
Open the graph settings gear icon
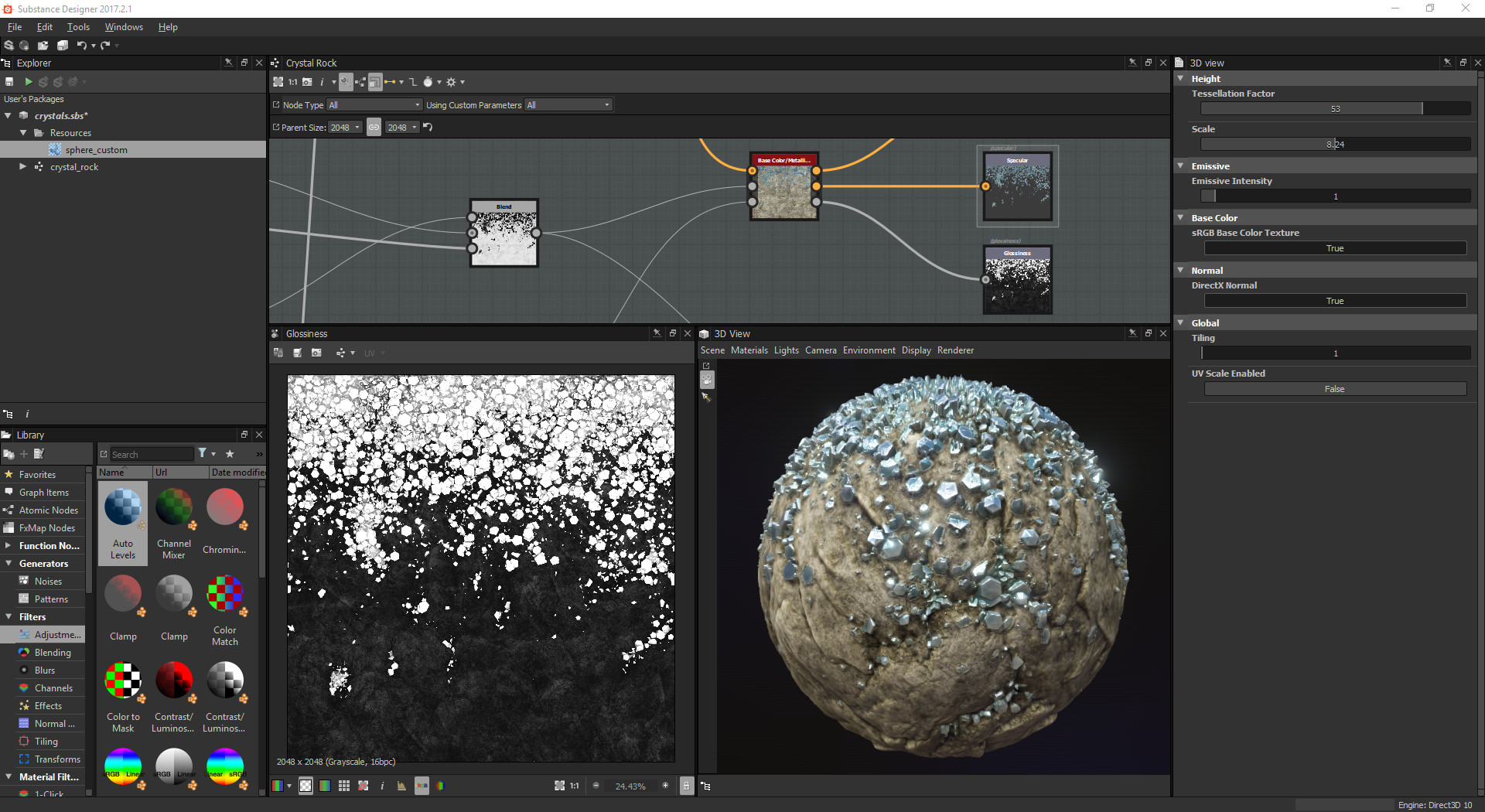point(452,81)
